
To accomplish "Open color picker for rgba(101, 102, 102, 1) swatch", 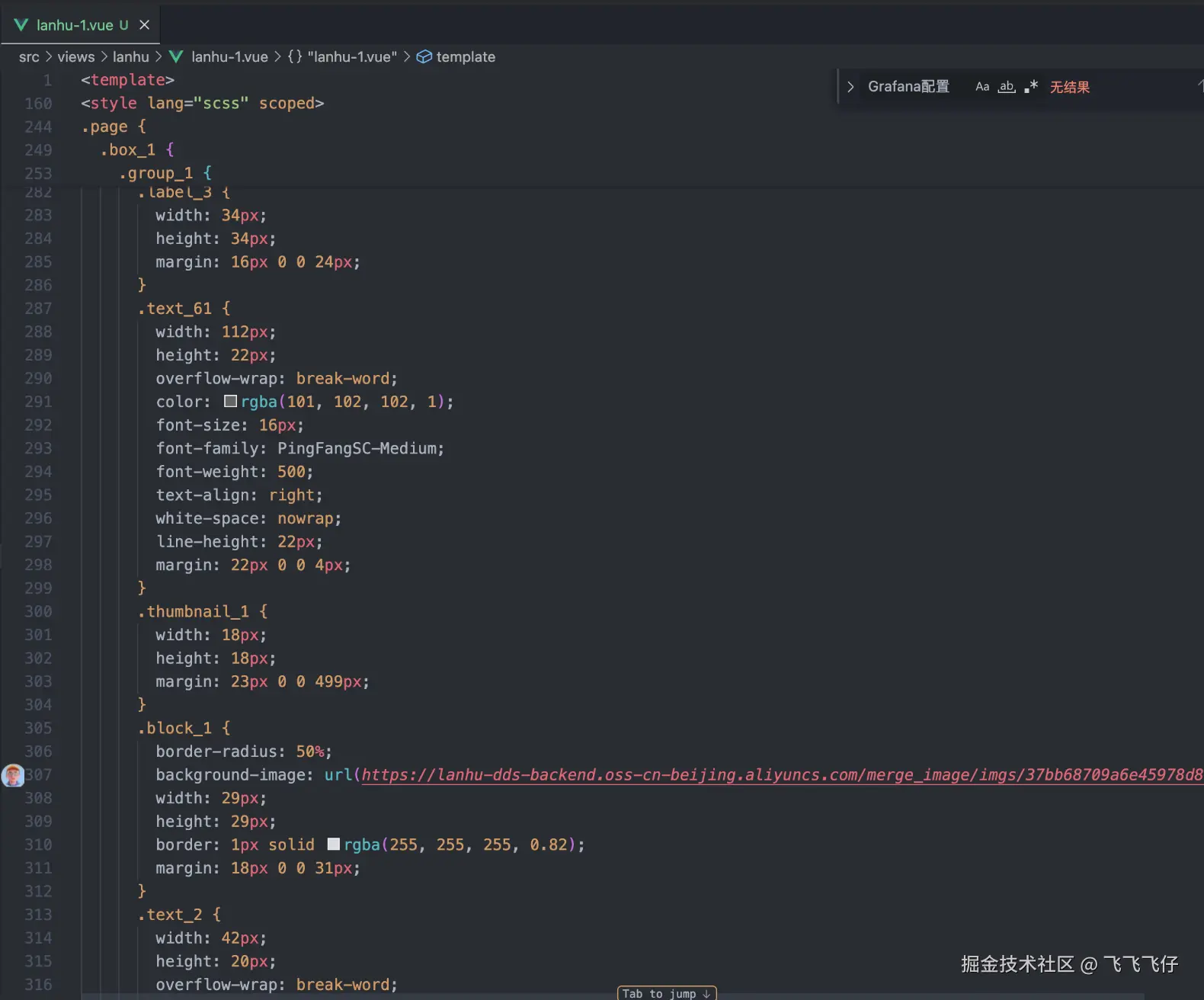I will pyautogui.click(x=230, y=401).
